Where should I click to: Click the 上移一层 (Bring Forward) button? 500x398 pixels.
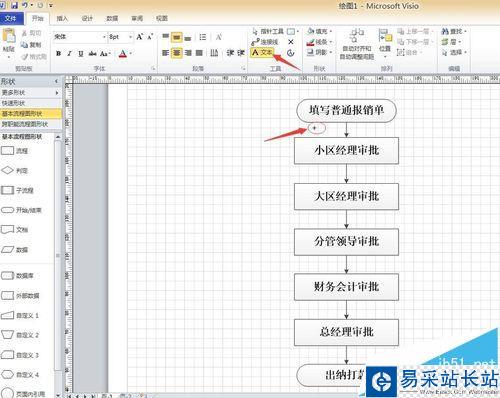click(415, 31)
